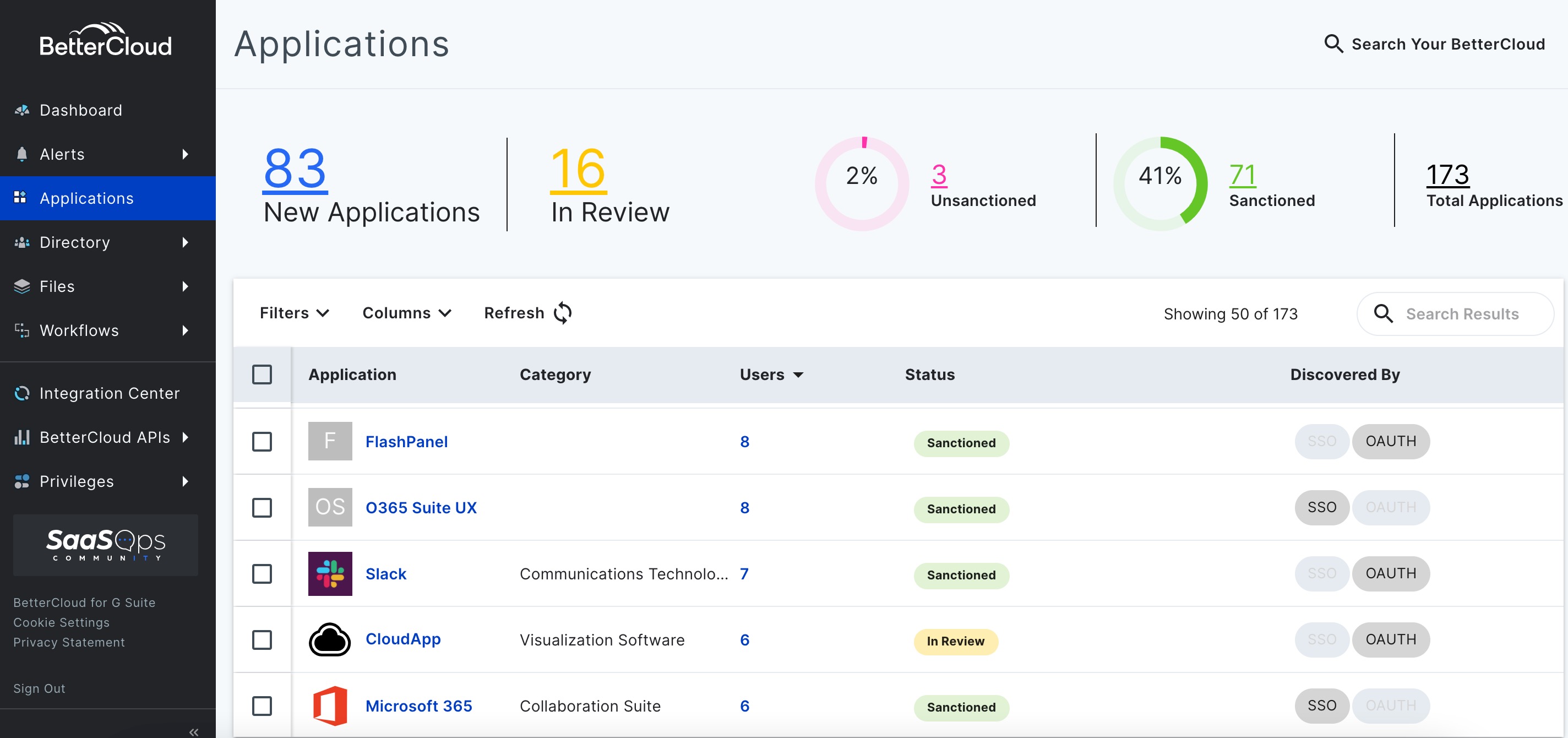Click the Slack app logo icon

pos(330,573)
